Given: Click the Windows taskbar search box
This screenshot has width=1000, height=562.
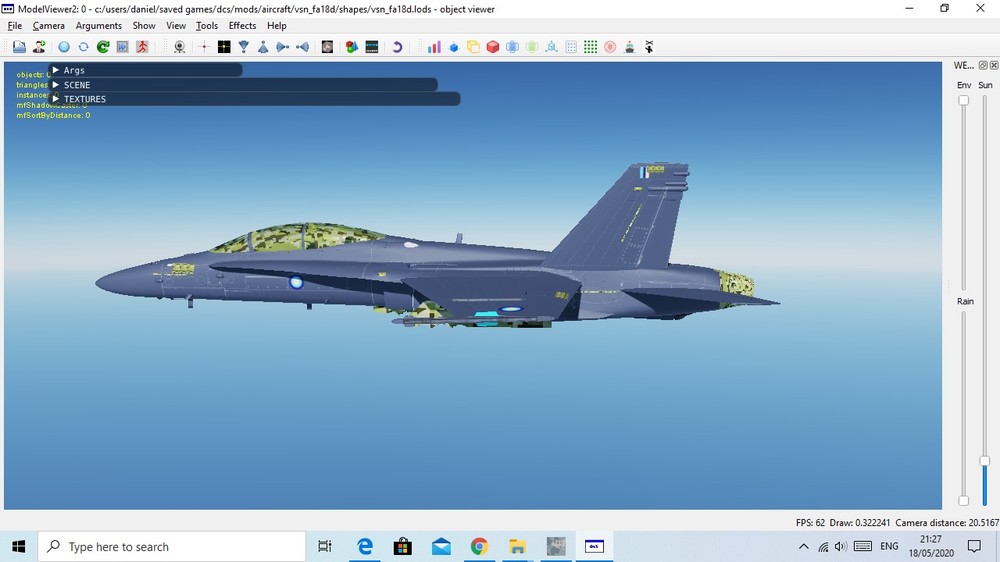Looking at the screenshot, I should [x=171, y=547].
